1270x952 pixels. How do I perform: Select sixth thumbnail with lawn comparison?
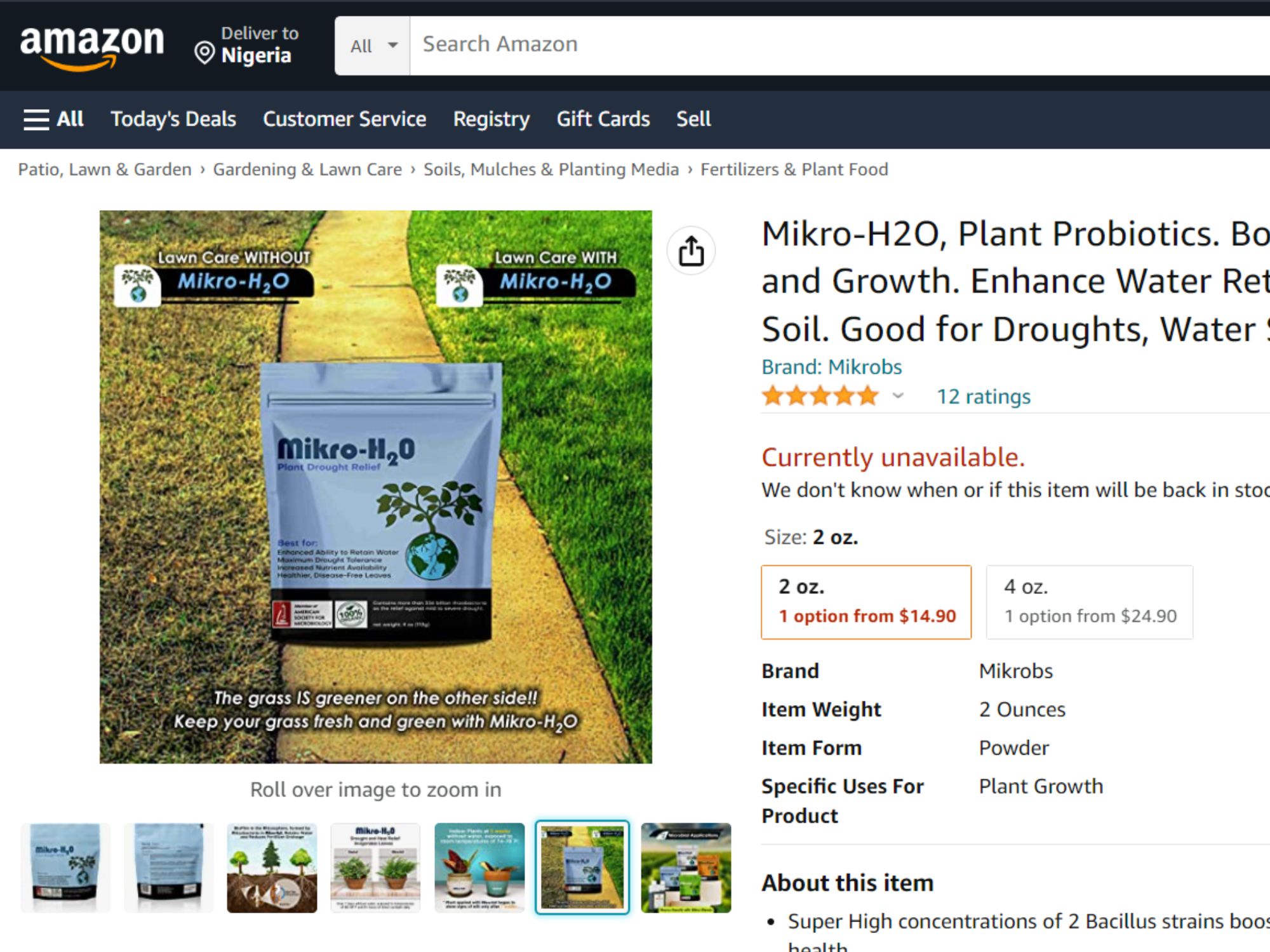click(582, 868)
